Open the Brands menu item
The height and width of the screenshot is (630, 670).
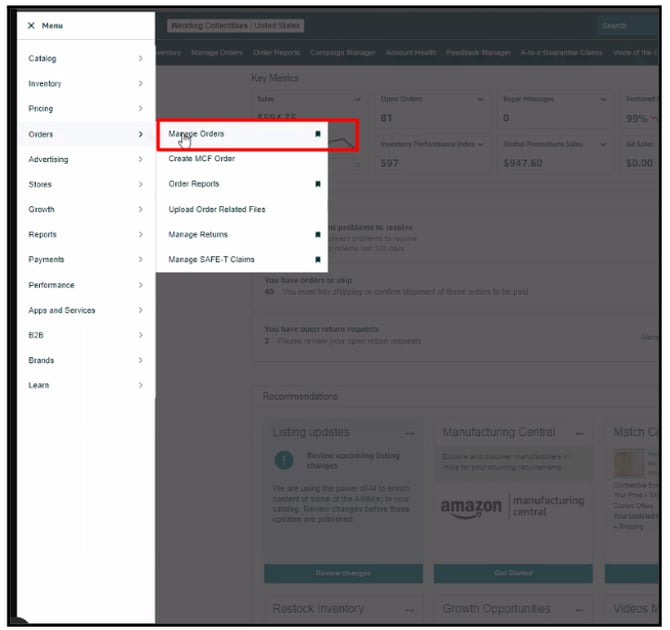(x=86, y=360)
